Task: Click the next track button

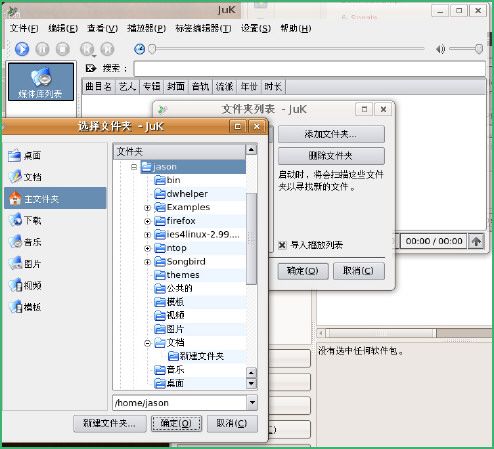Action: point(107,49)
